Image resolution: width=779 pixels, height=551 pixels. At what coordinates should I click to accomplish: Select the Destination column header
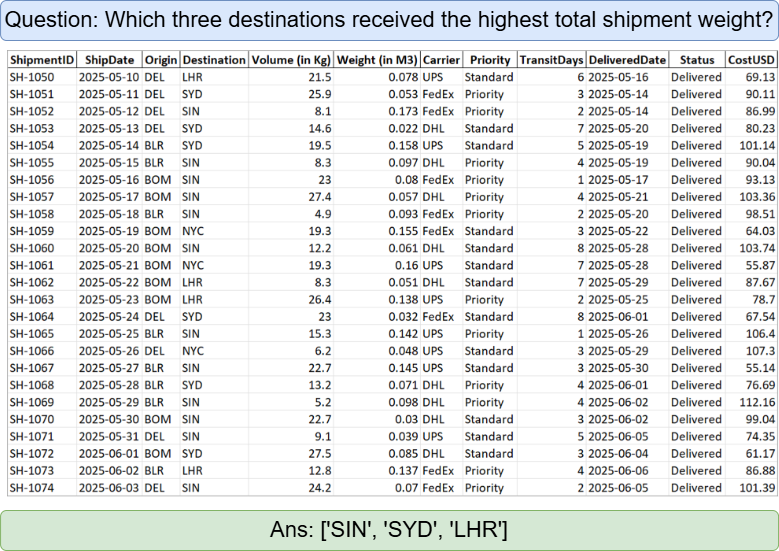[214, 60]
